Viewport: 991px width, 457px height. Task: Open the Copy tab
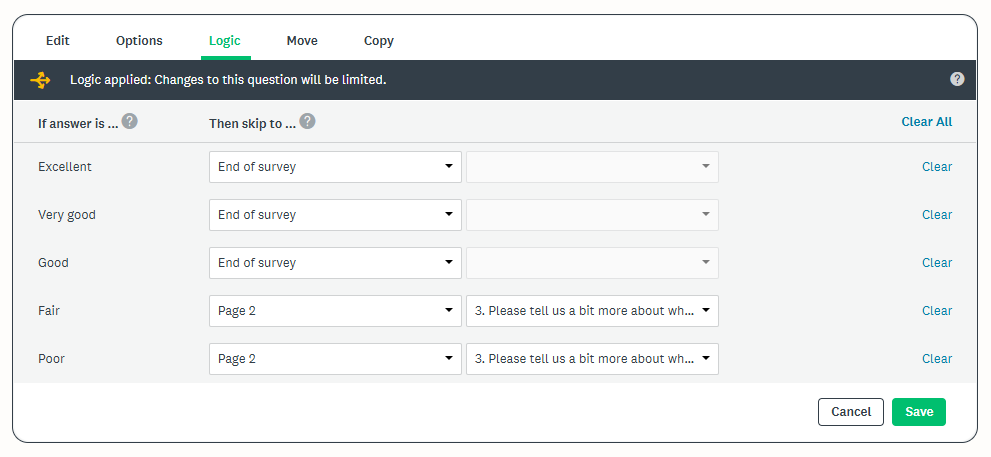click(x=379, y=40)
